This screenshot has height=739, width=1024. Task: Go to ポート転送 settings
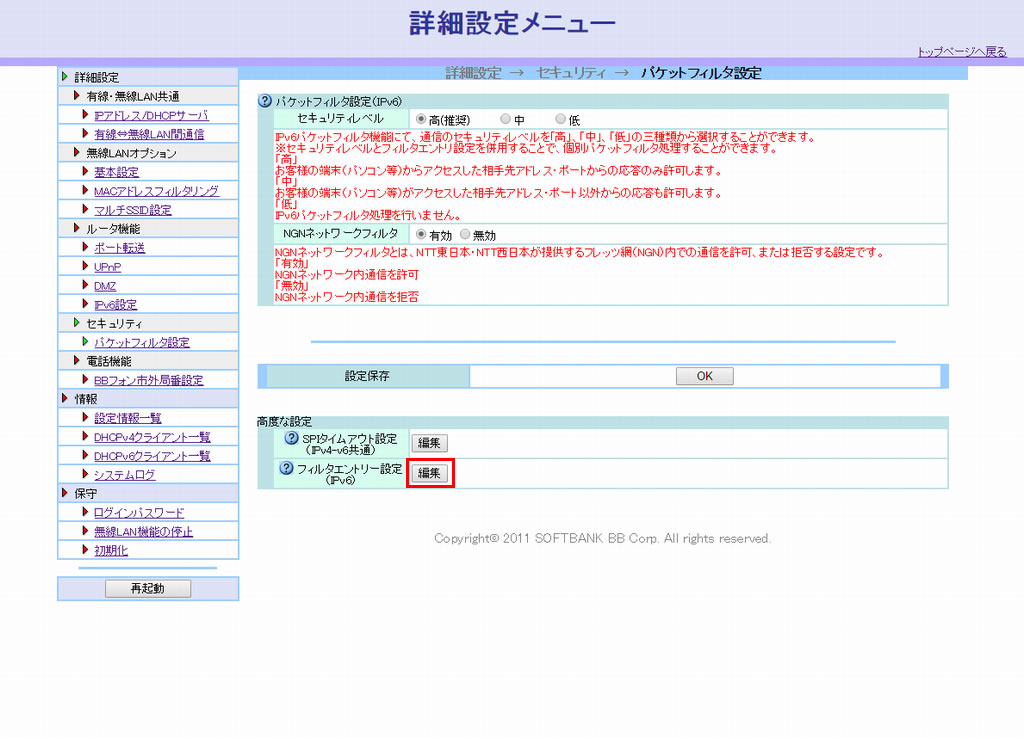pyautogui.click(x=119, y=247)
